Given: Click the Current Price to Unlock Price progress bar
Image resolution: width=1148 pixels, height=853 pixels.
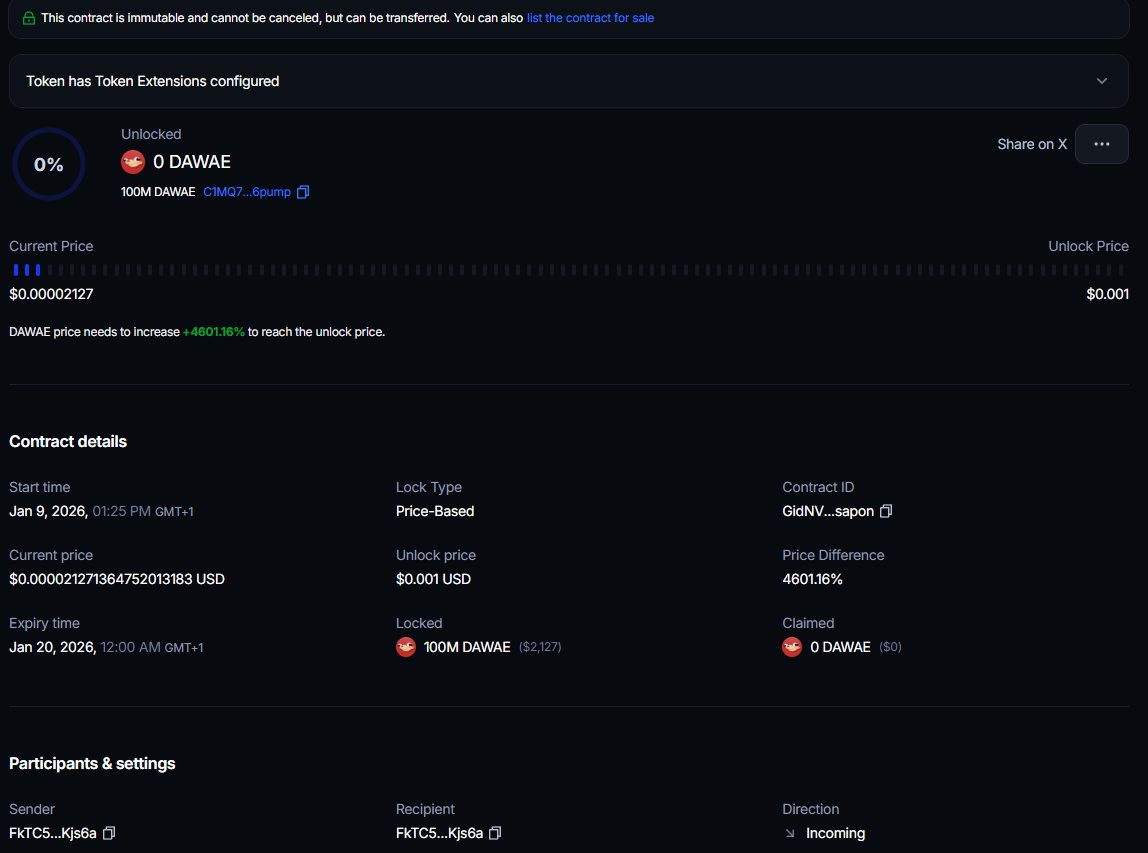Looking at the screenshot, I should (x=569, y=270).
